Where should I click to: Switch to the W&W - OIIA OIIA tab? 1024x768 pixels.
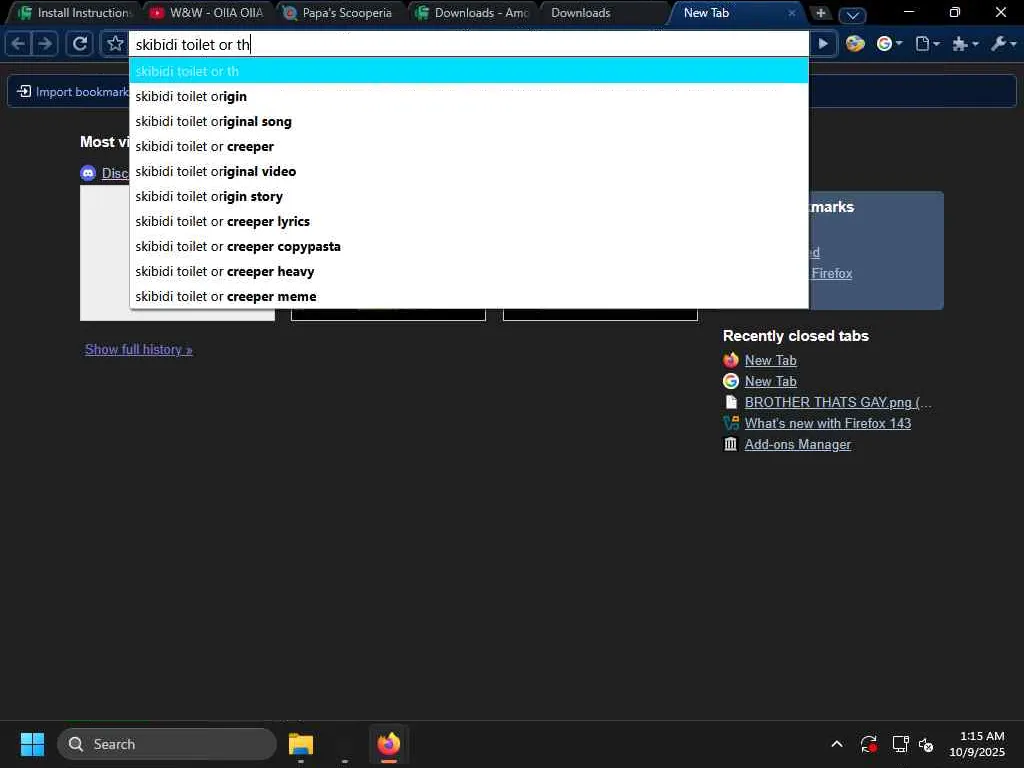click(x=206, y=13)
